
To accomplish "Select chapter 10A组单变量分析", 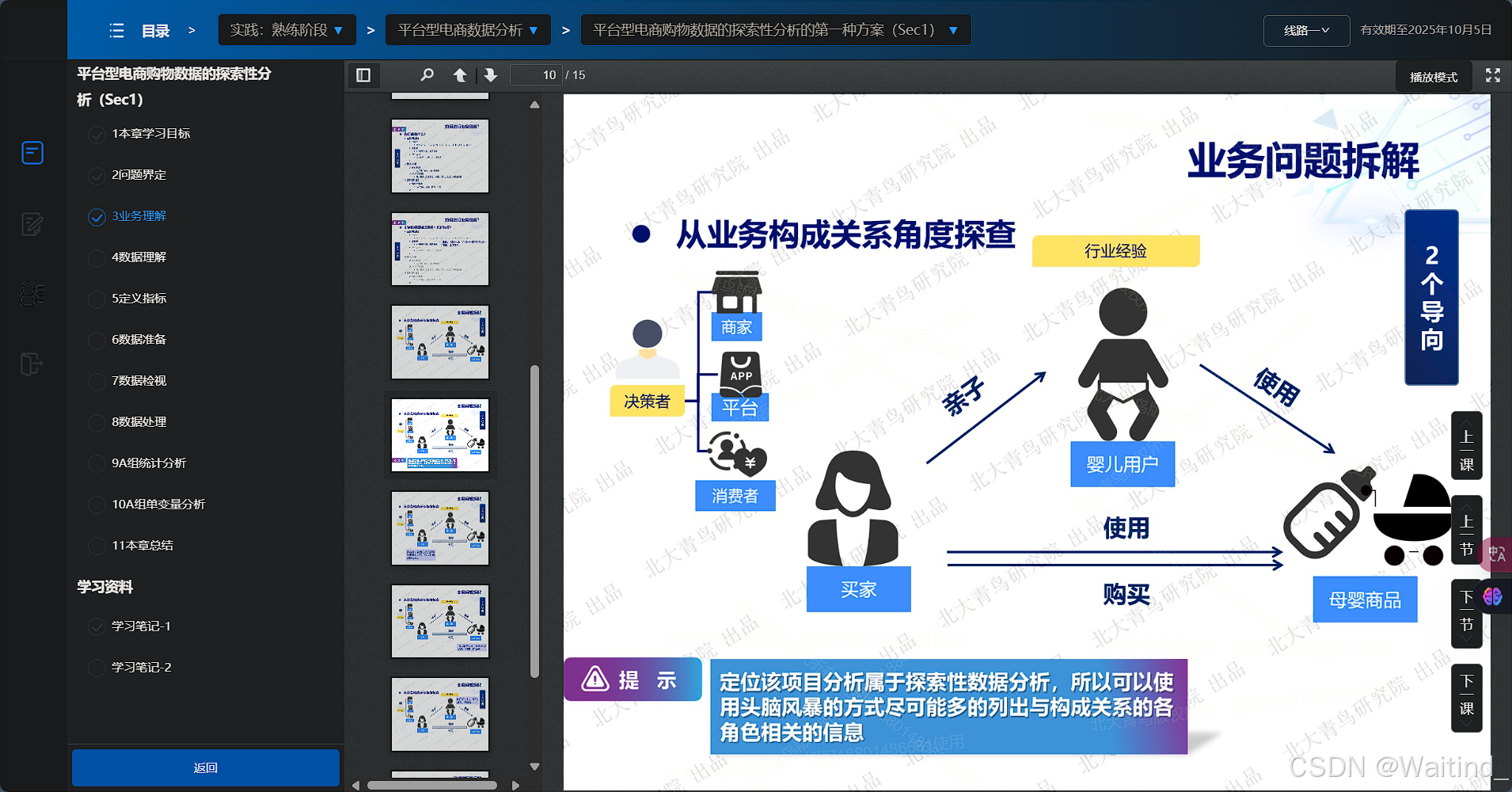I will point(158,505).
